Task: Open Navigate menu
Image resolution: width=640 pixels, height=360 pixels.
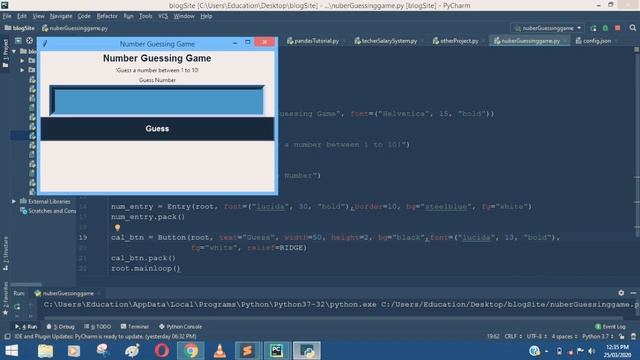Action: (61, 16)
